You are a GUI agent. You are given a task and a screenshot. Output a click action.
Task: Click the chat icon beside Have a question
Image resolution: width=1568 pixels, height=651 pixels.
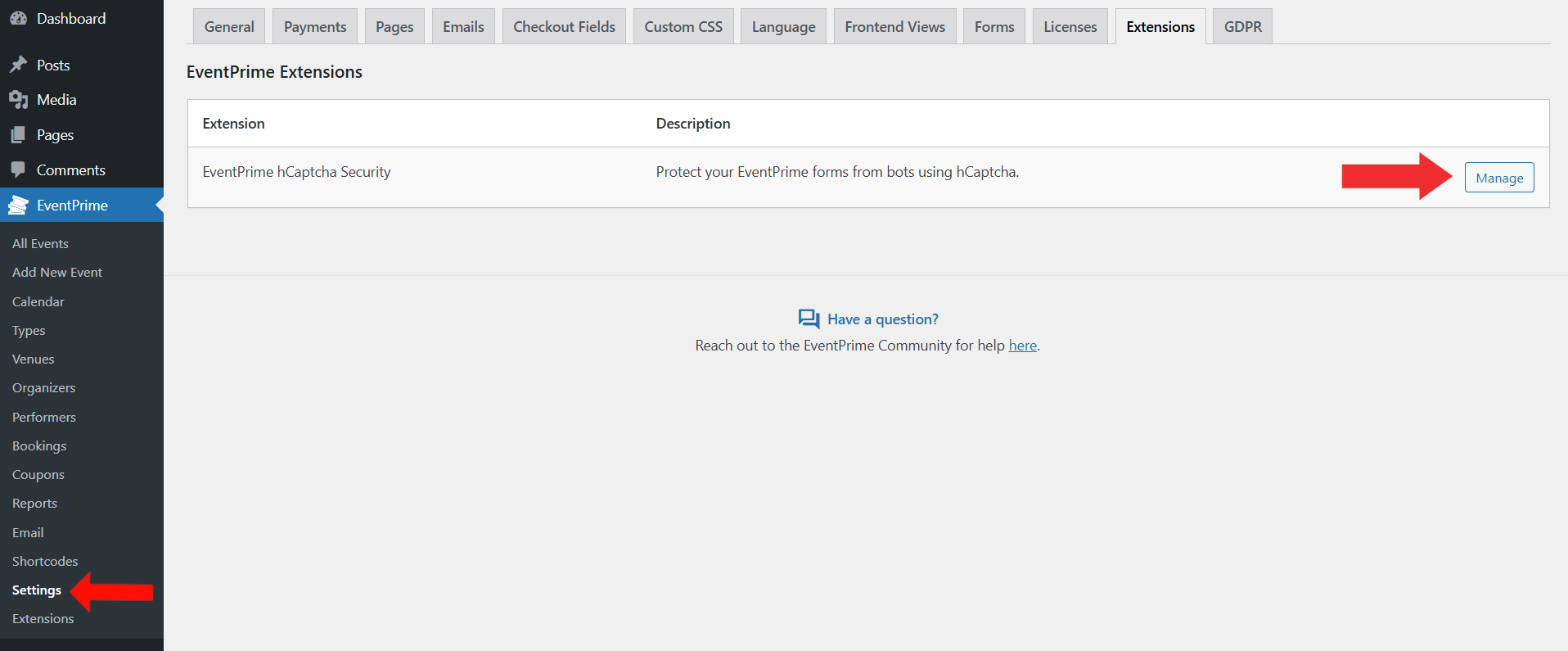click(x=809, y=319)
